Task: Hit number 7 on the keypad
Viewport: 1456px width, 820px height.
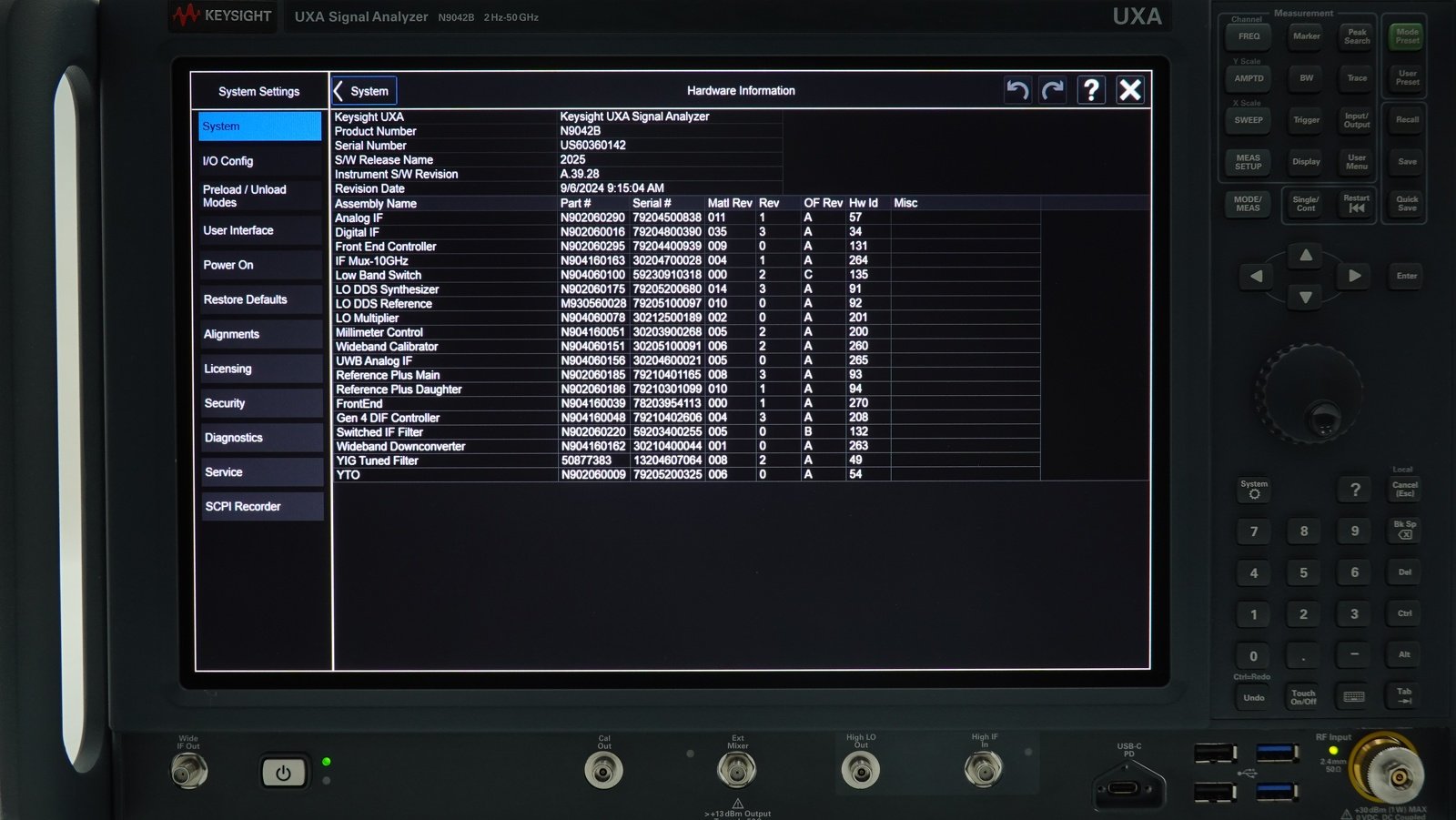Action: click(1254, 531)
